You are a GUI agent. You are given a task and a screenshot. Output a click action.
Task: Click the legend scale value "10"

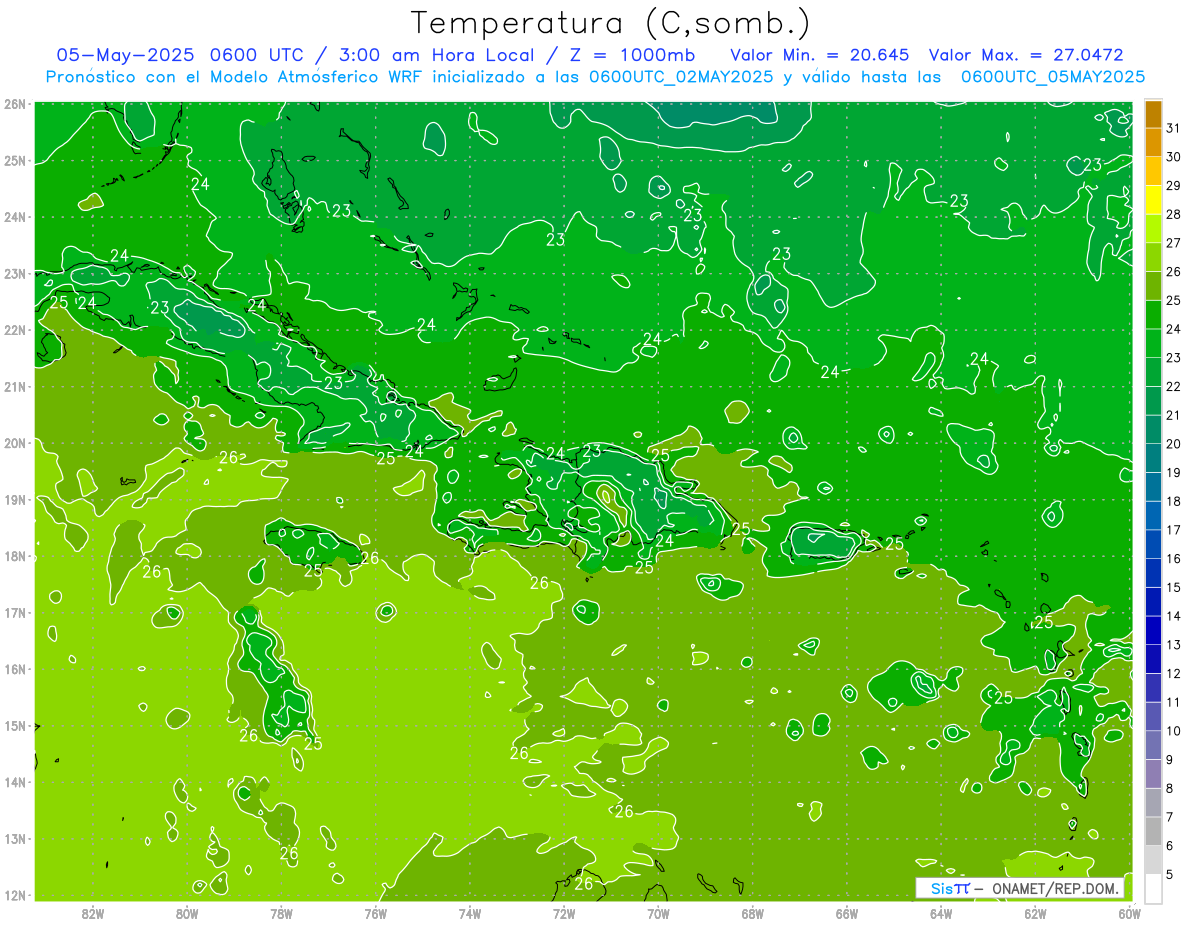(x=1174, y=731)
